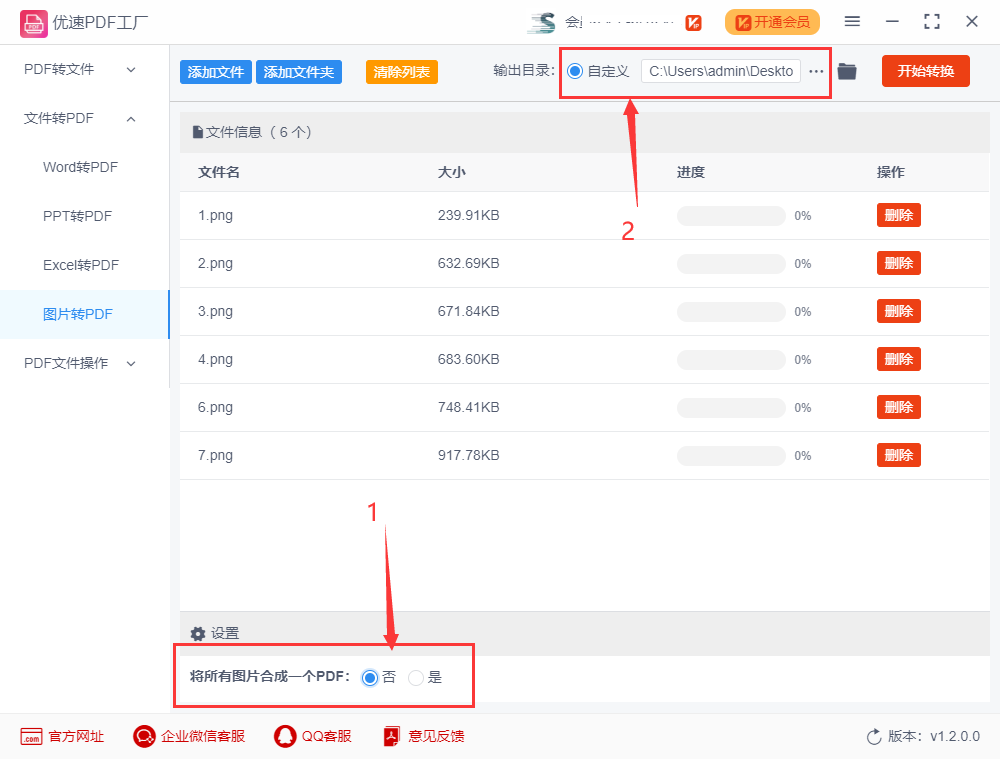This screenshot has height=760, width=1000.
Task: Clear the list with 清除列表
Action: click(x=401, y=71)
